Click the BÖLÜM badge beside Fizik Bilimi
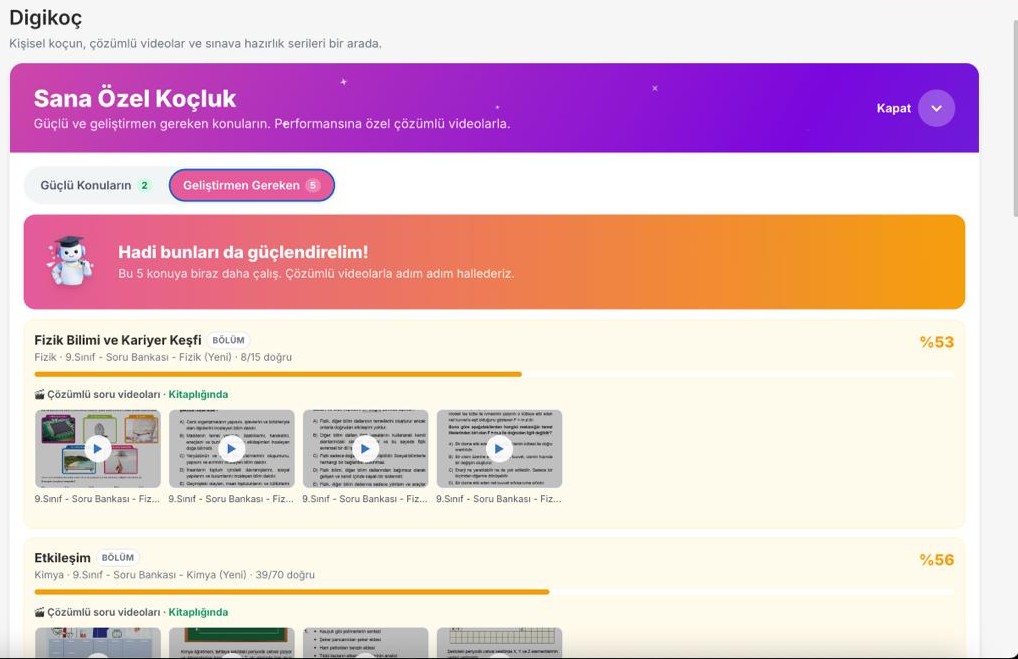 (229, 340)
